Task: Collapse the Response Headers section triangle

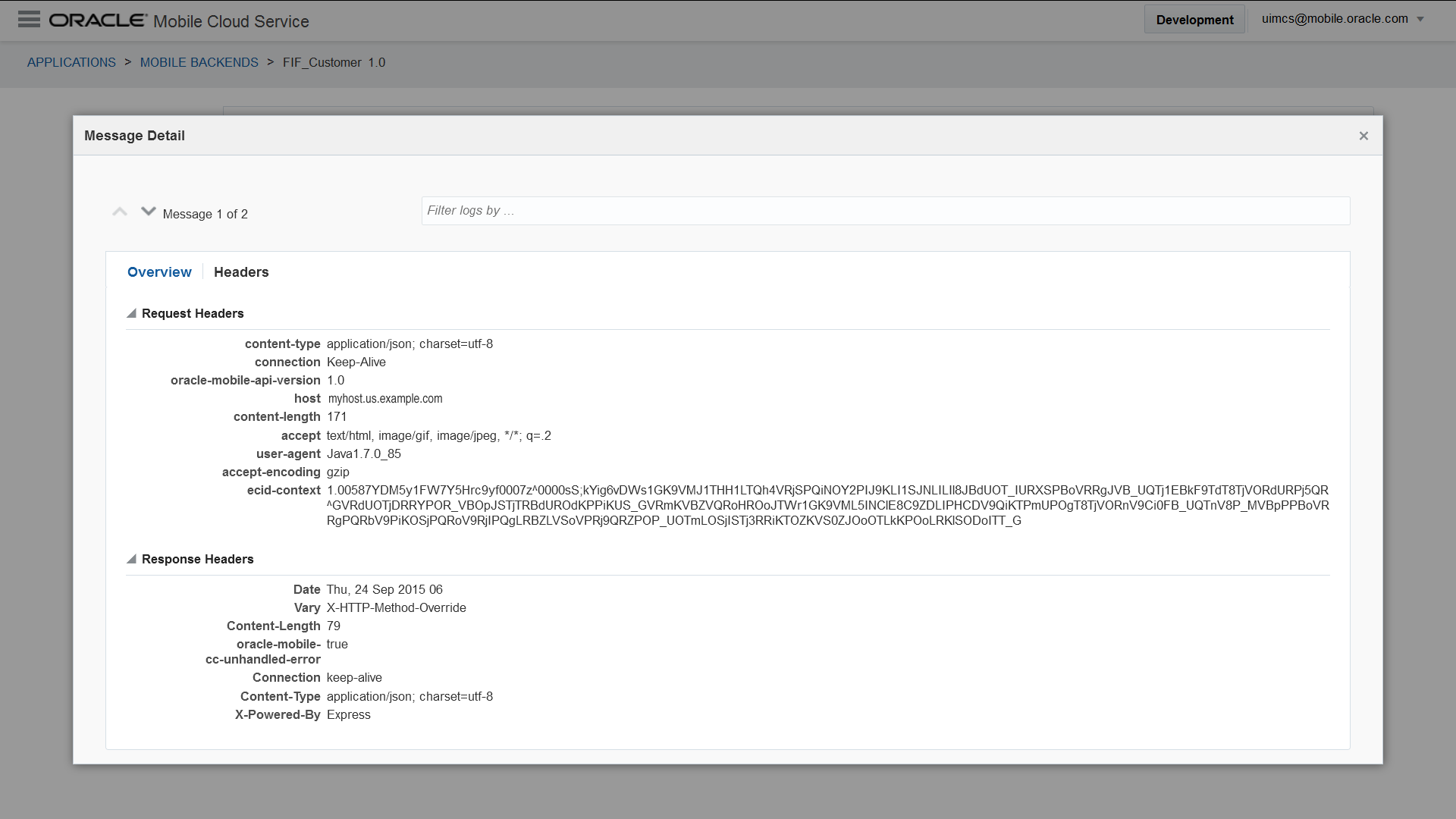Action: [x=131, y=559]
